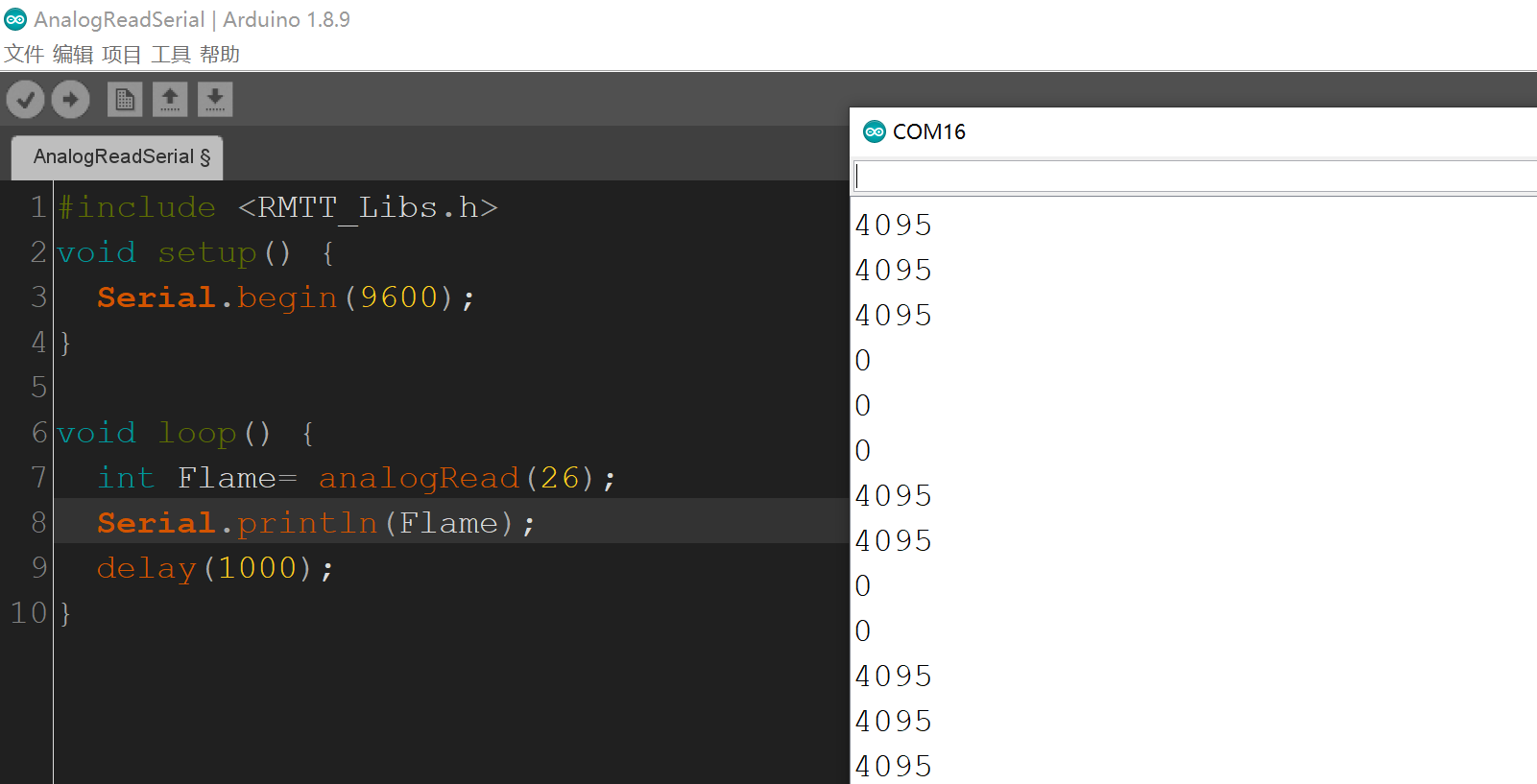Click the COM16 serial monitor input field
Screen dimensions: 1537x784
1195,176
